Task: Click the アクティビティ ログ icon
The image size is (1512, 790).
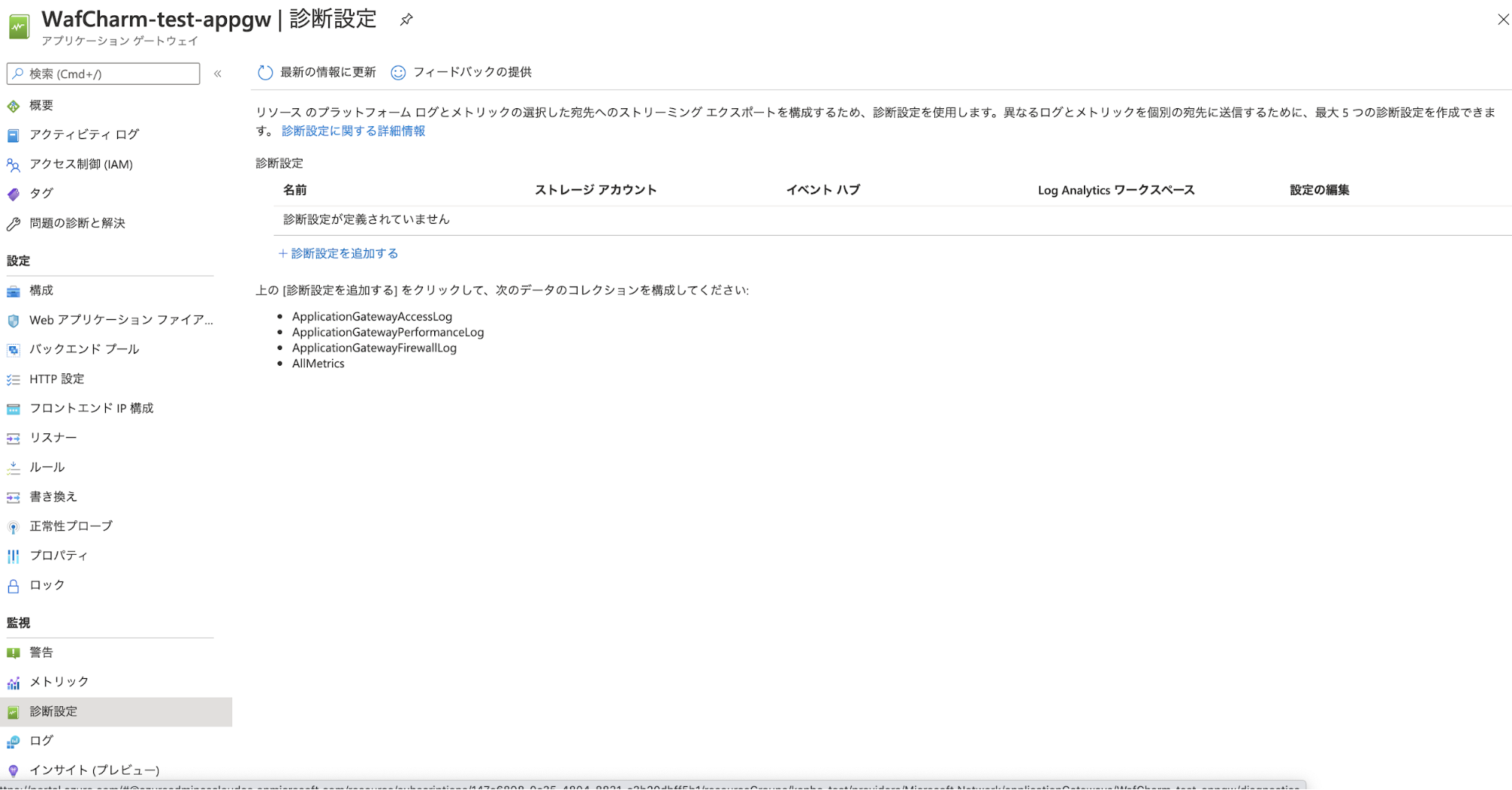Action: tap(14, 135)
